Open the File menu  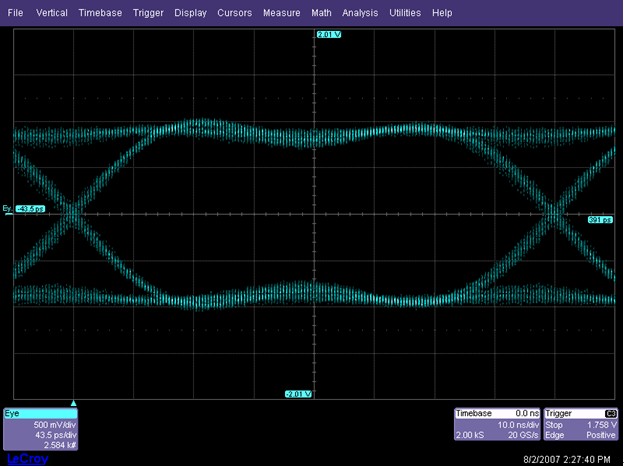click(15, 13)
